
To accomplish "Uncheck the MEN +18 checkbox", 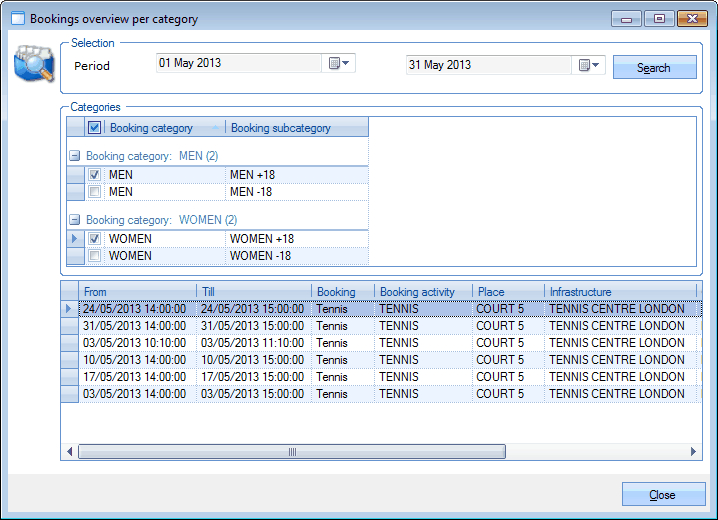I will point(95,175).
